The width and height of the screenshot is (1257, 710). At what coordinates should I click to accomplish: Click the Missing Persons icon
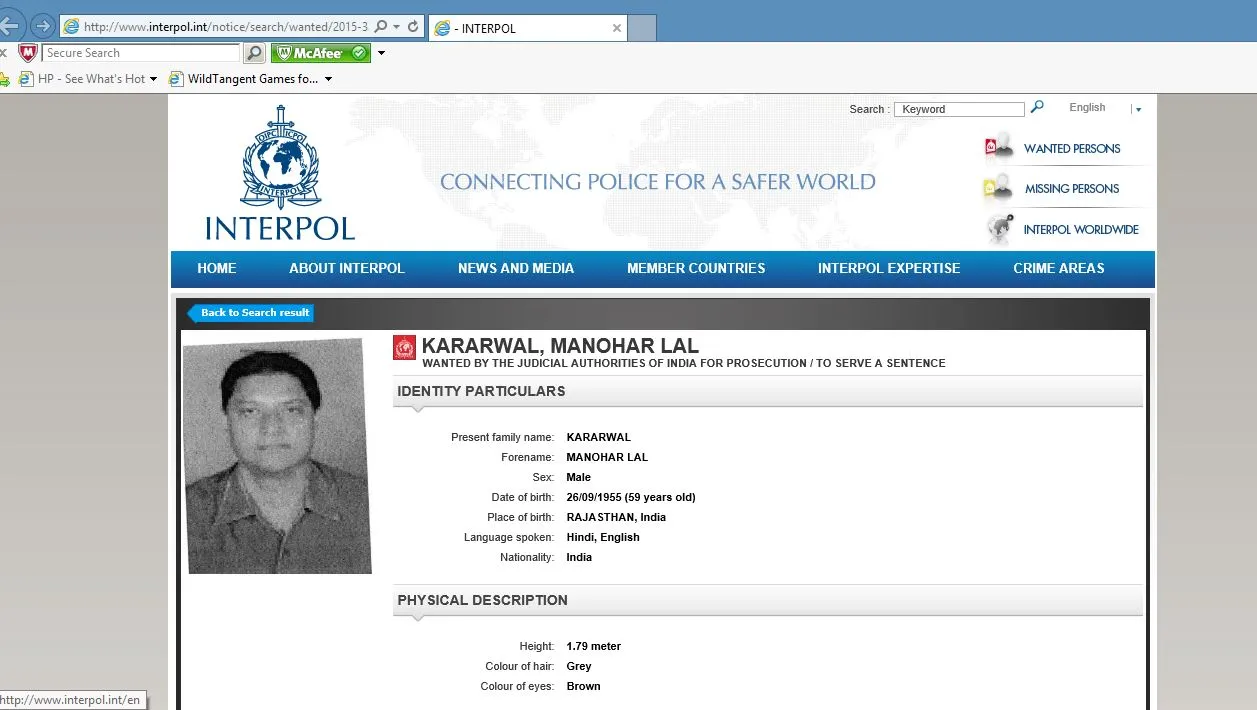(x=998, y=188)
